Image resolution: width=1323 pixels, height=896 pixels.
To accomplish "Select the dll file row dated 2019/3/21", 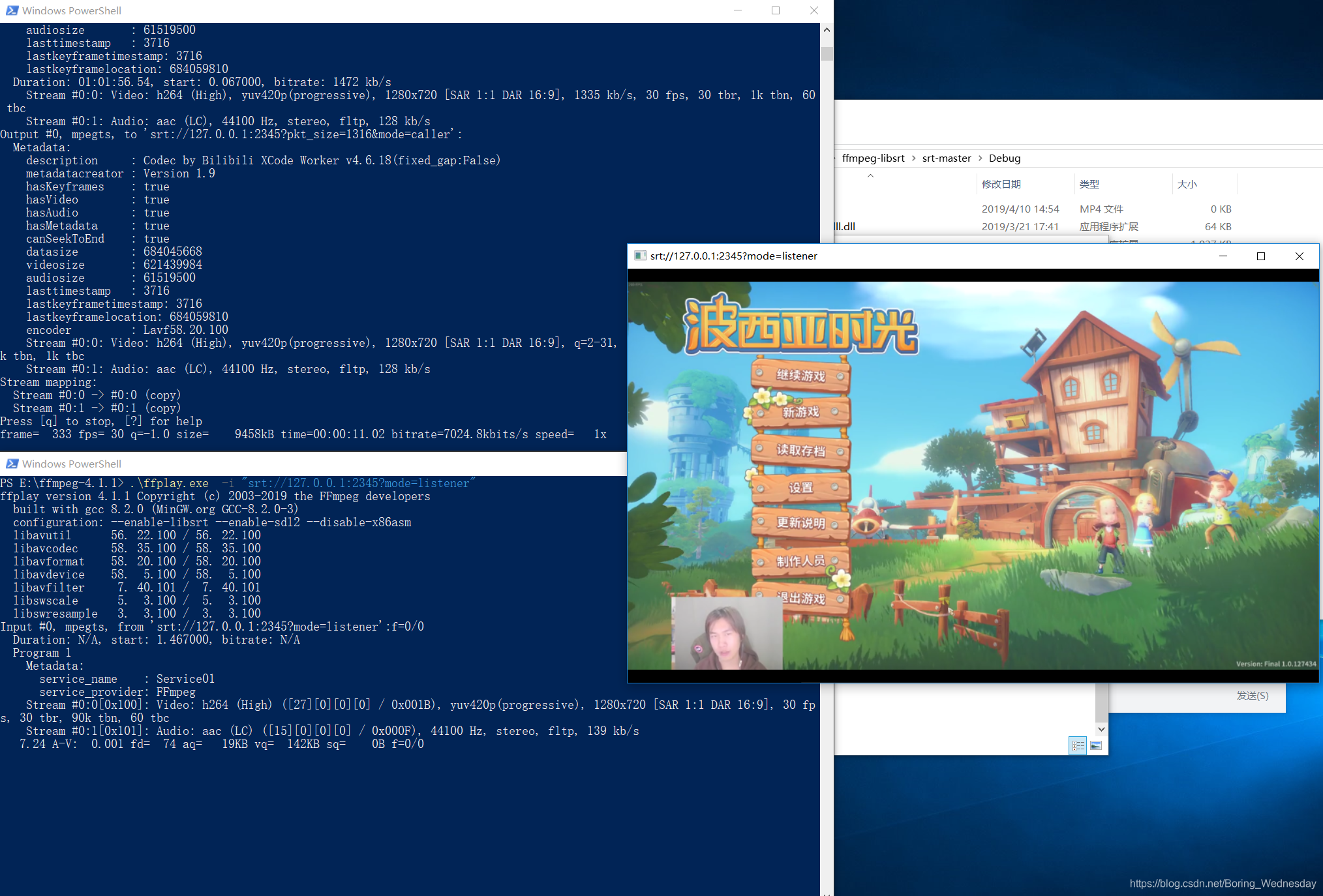I will [1036, 226].
